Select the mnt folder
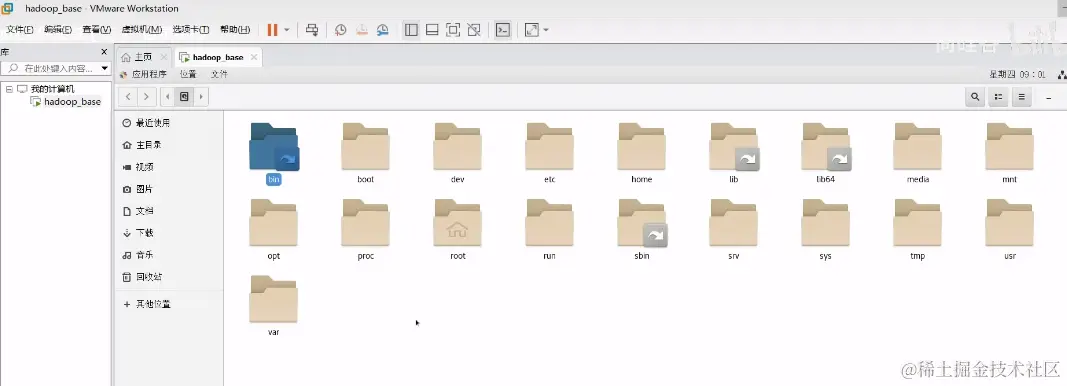Image resolution: width=1067 pixels, height=386 pixels. click(1009, 153)
